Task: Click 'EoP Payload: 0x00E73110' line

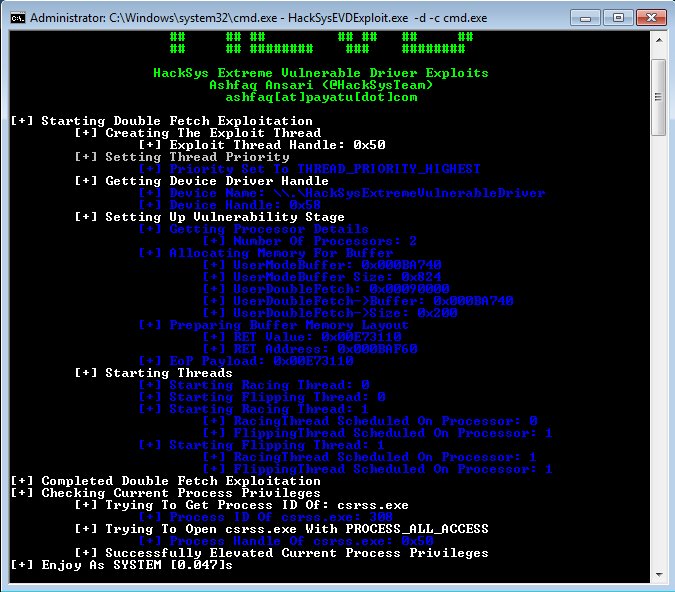Action: click(x=246, y=361)
